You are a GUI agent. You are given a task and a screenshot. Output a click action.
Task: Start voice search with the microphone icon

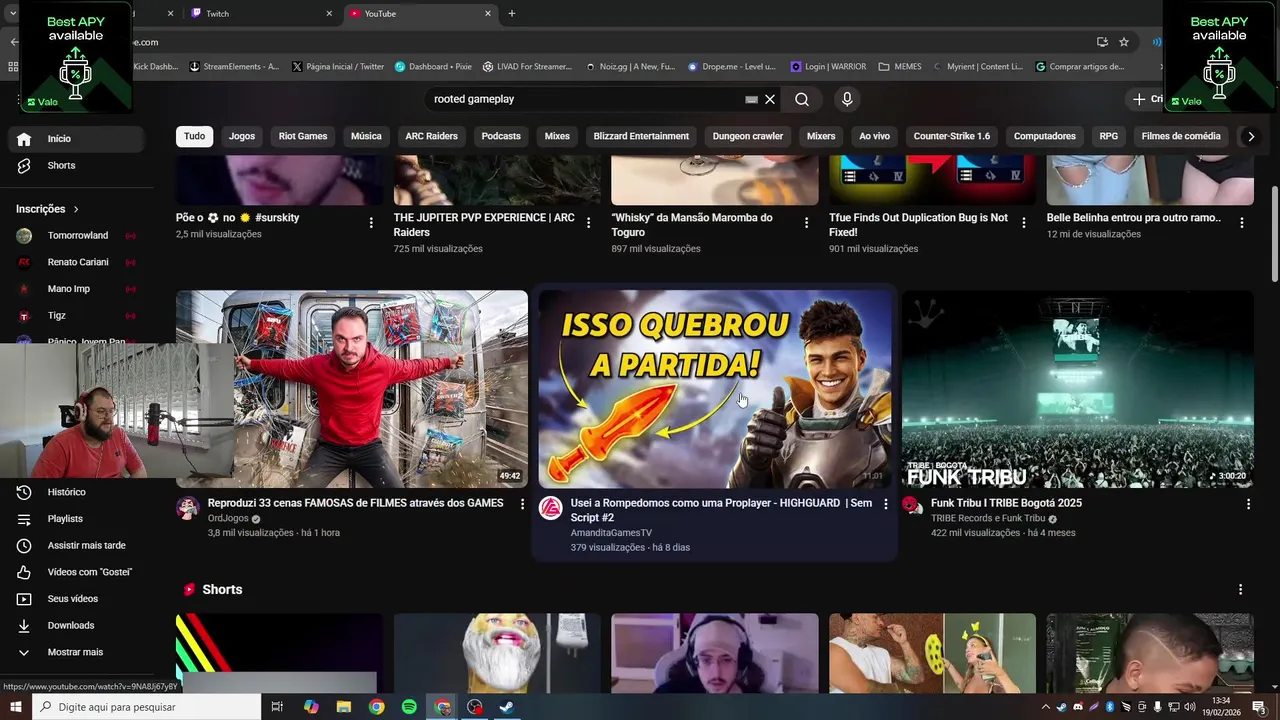[x=847, y=99]
